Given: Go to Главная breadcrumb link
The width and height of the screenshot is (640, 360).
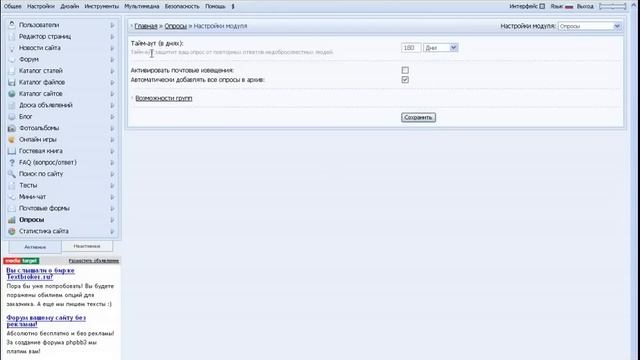Looking at the screenshot, I should click(x=146, y=26).
